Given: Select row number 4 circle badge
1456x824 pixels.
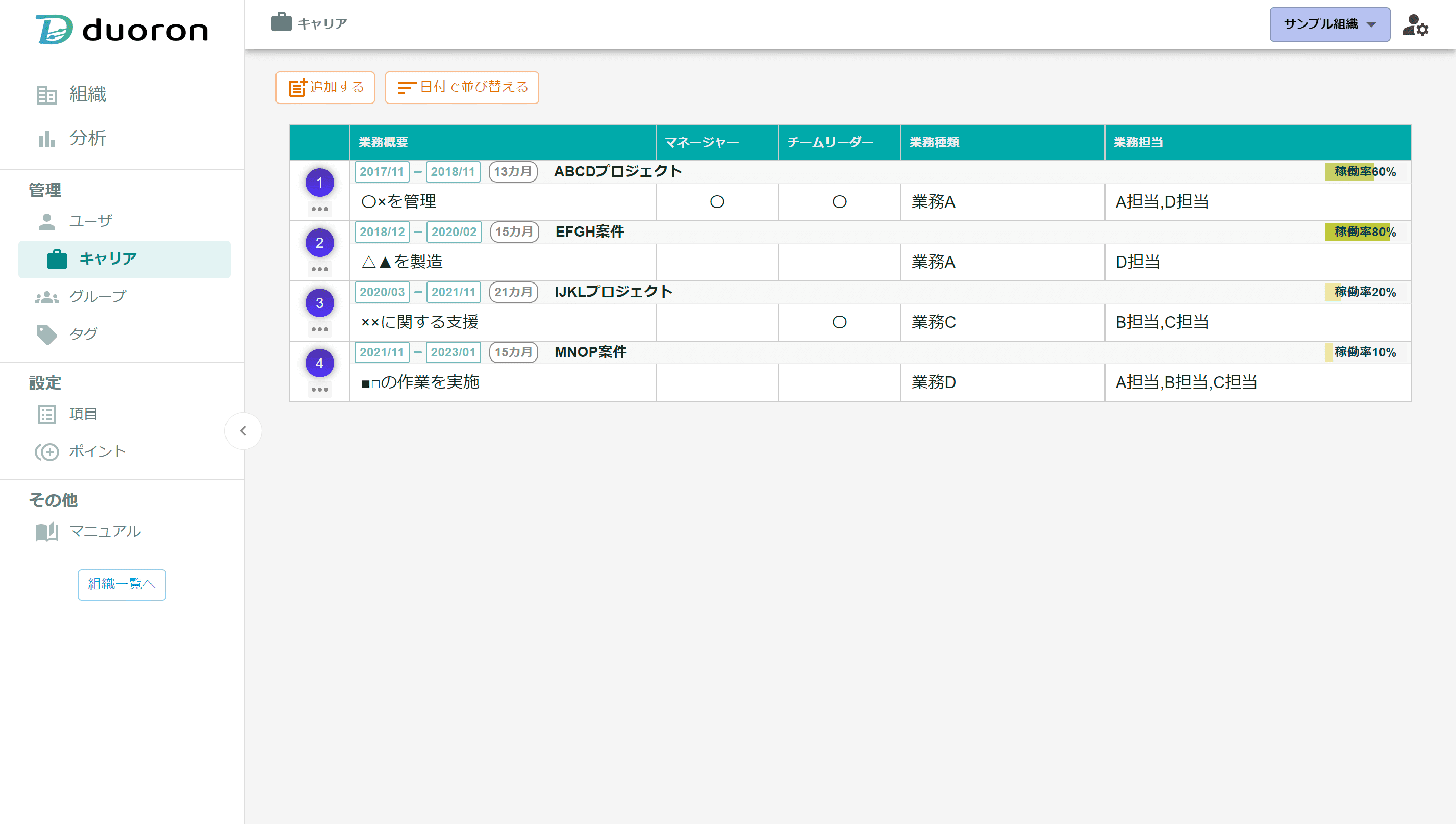Looking at the screenshot, I should tap(320, 363).
